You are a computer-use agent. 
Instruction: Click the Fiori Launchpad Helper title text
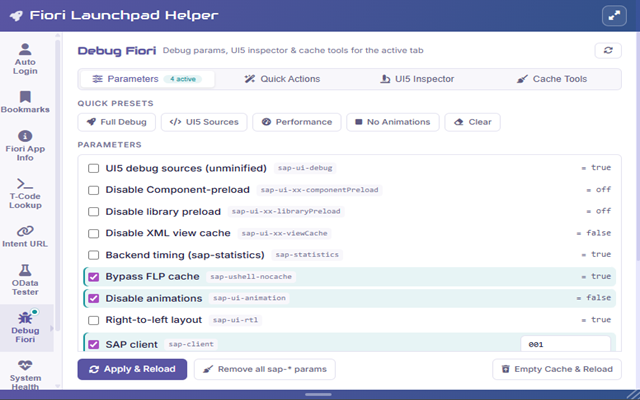tap(124, 16)
